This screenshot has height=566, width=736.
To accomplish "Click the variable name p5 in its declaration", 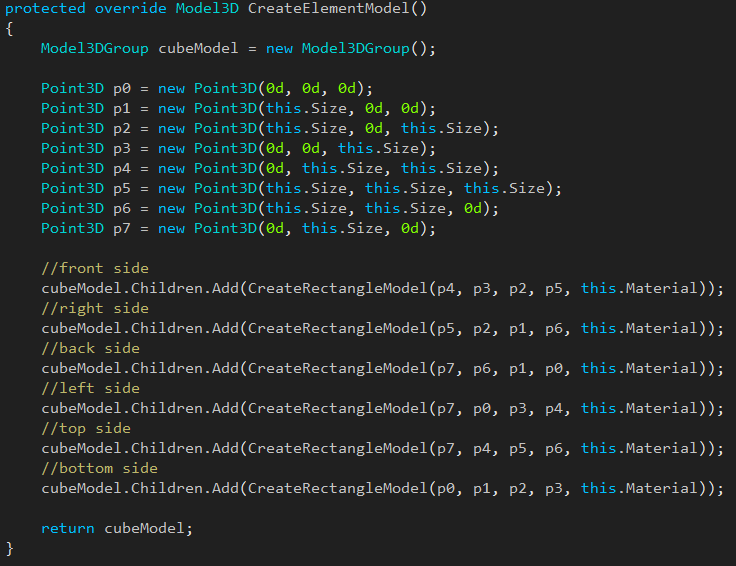I will 122,189.
